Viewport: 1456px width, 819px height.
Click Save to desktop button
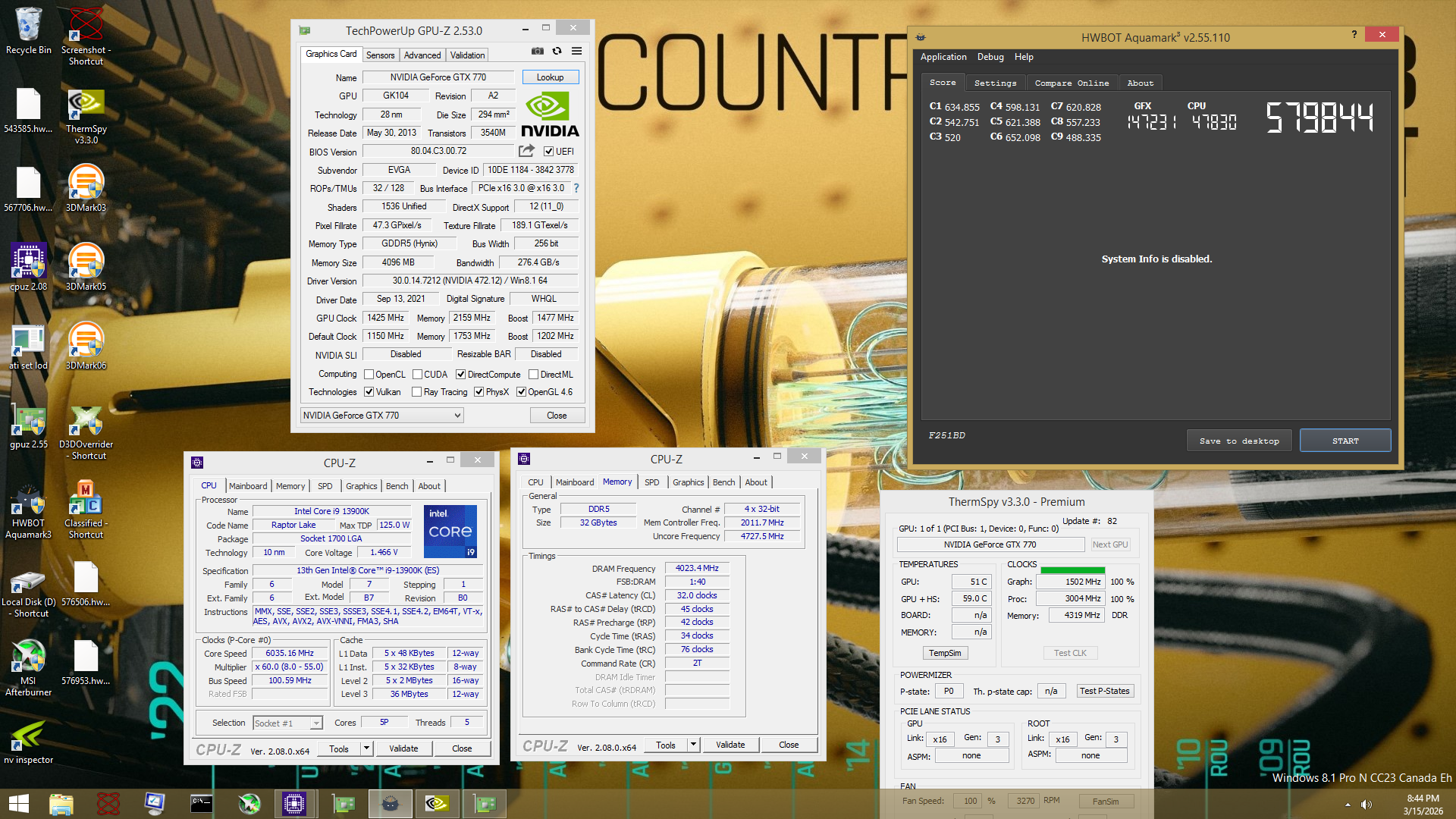[1239, 441]
